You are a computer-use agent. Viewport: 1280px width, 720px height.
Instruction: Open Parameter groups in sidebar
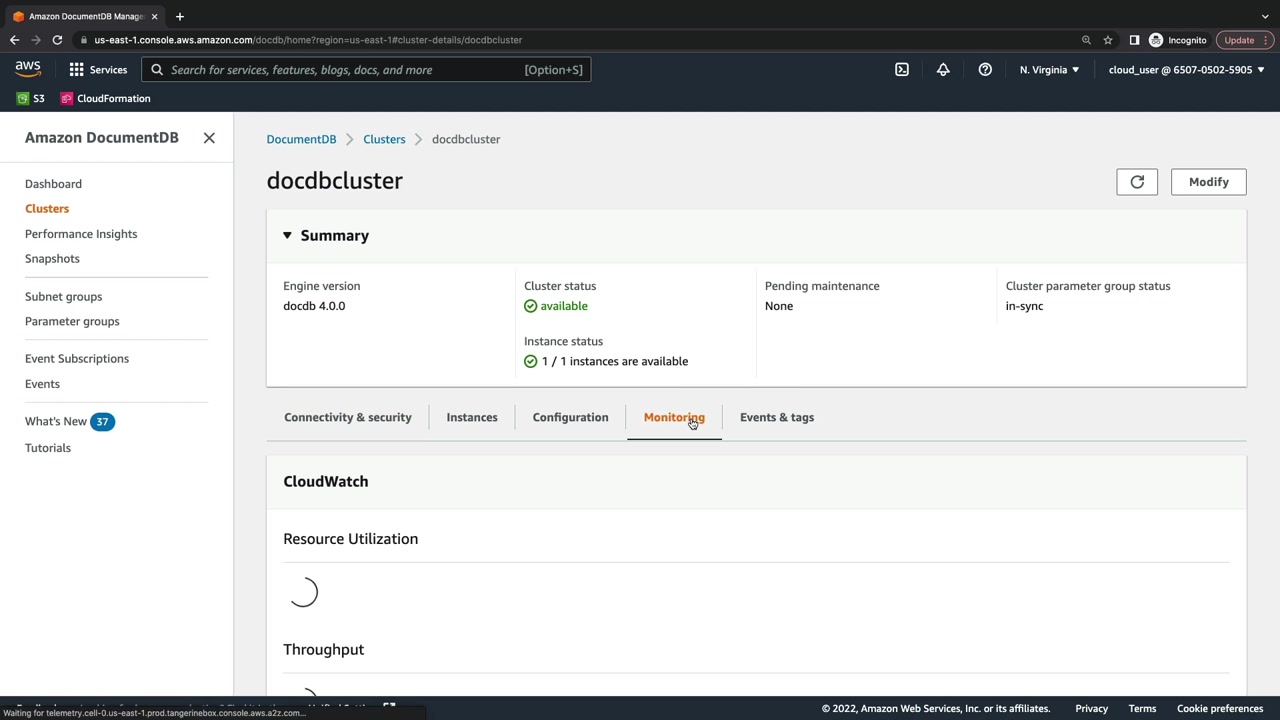point(72,321)
